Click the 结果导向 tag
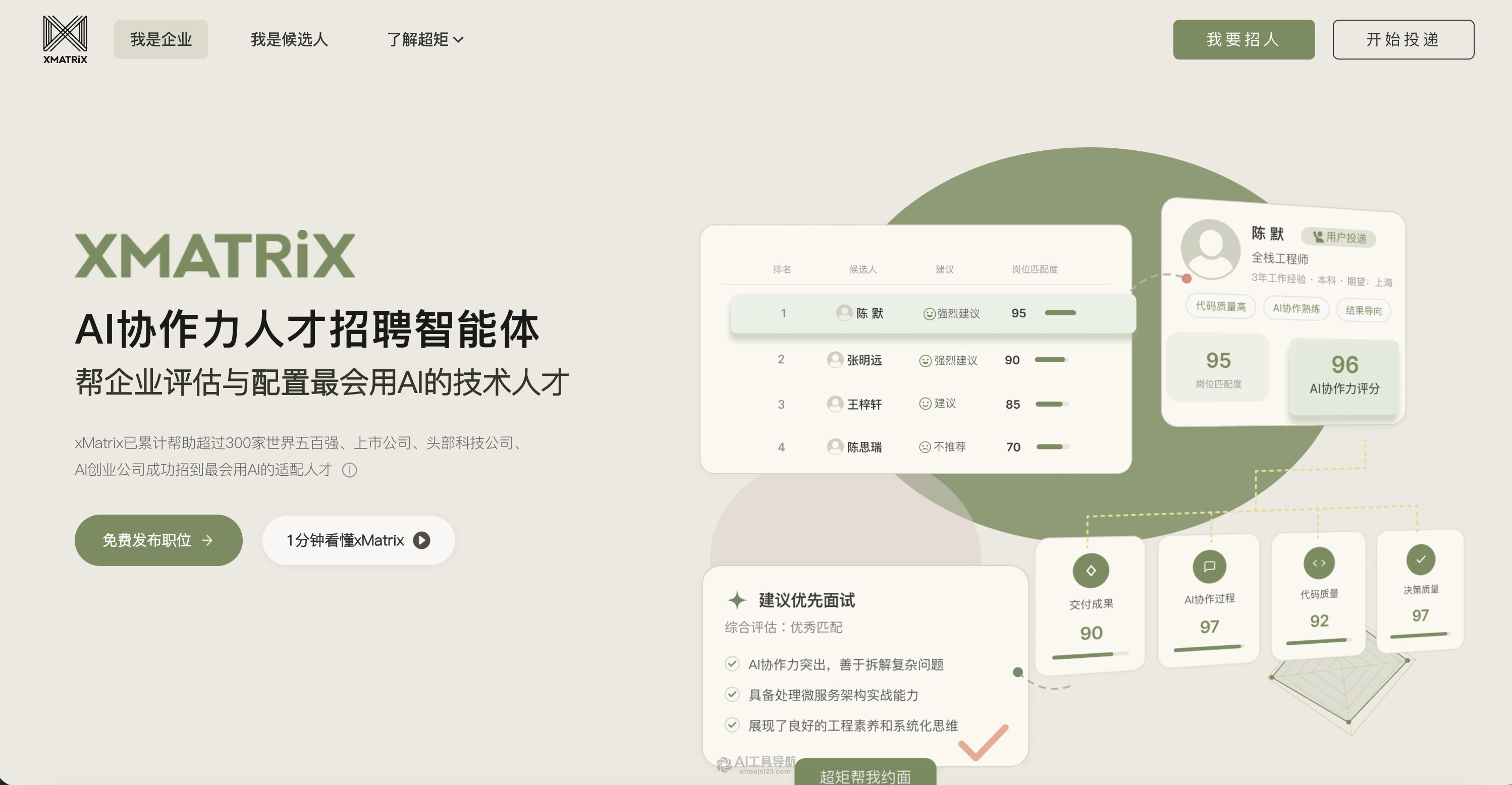The image size is (1512, 785). coord(1364,310)
